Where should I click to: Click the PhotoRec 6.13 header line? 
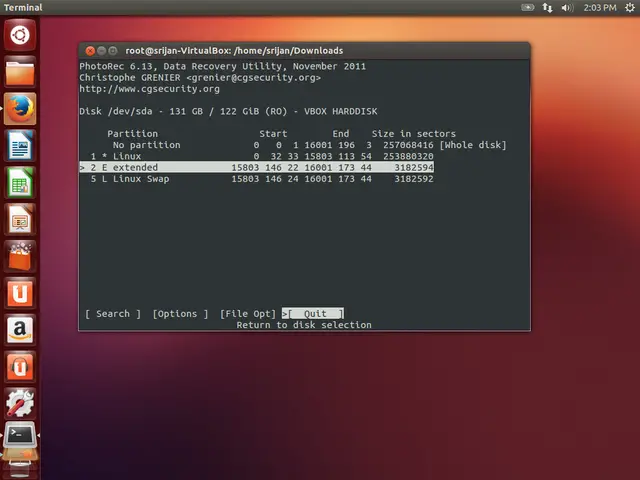click(222, 66)
